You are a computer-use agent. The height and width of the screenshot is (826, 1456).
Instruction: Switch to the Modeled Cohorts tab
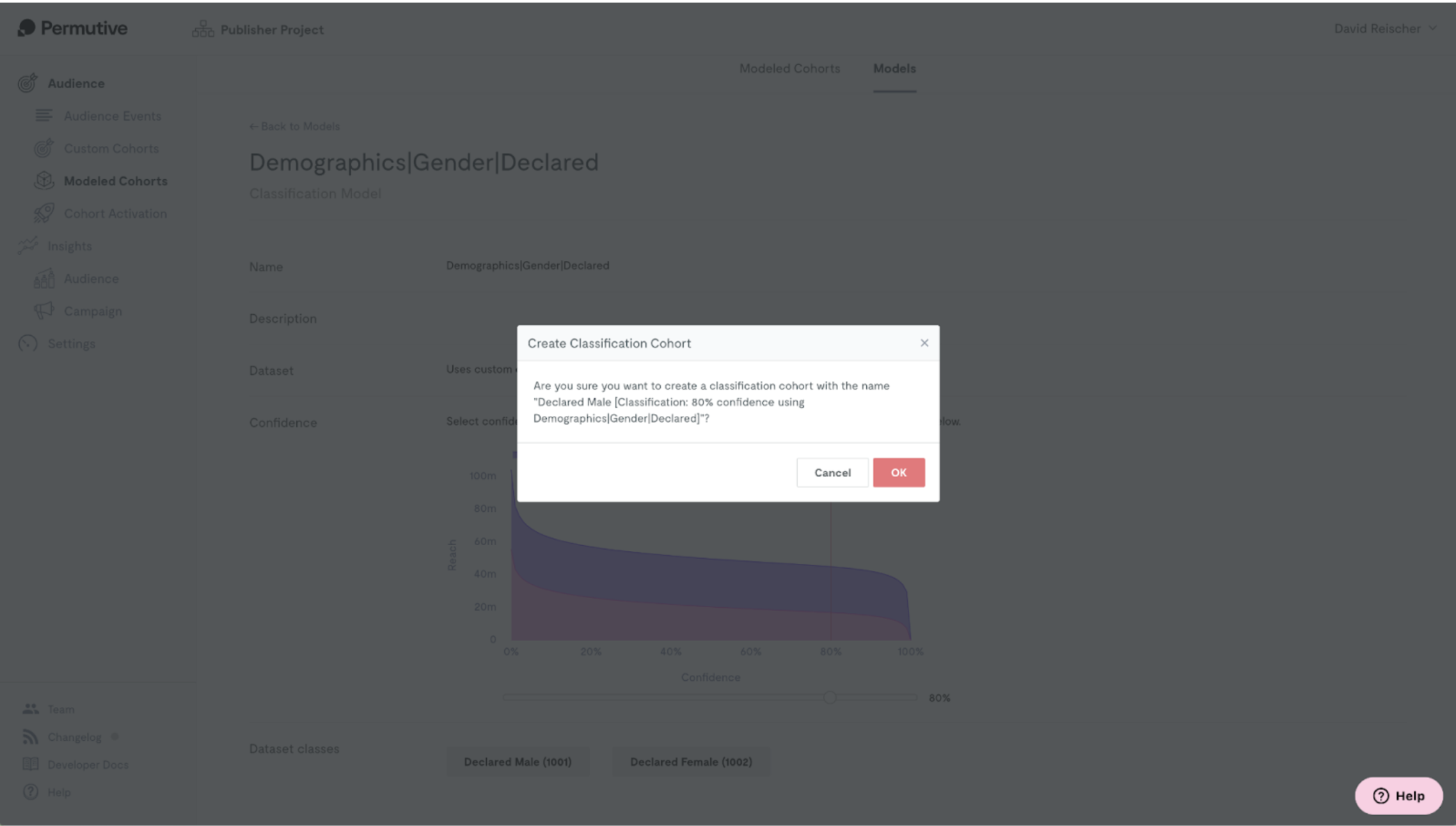click(x=789, y=68)
